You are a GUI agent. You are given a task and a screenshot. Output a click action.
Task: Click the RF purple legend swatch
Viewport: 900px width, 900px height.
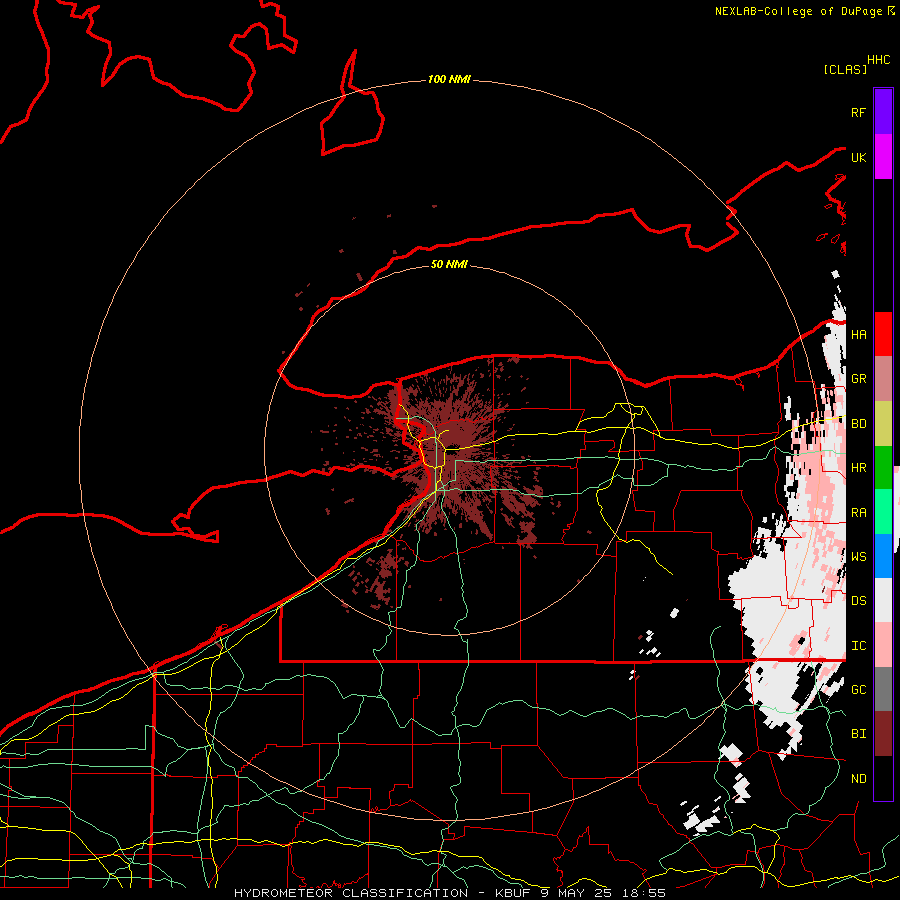click(x=883, y=112)
